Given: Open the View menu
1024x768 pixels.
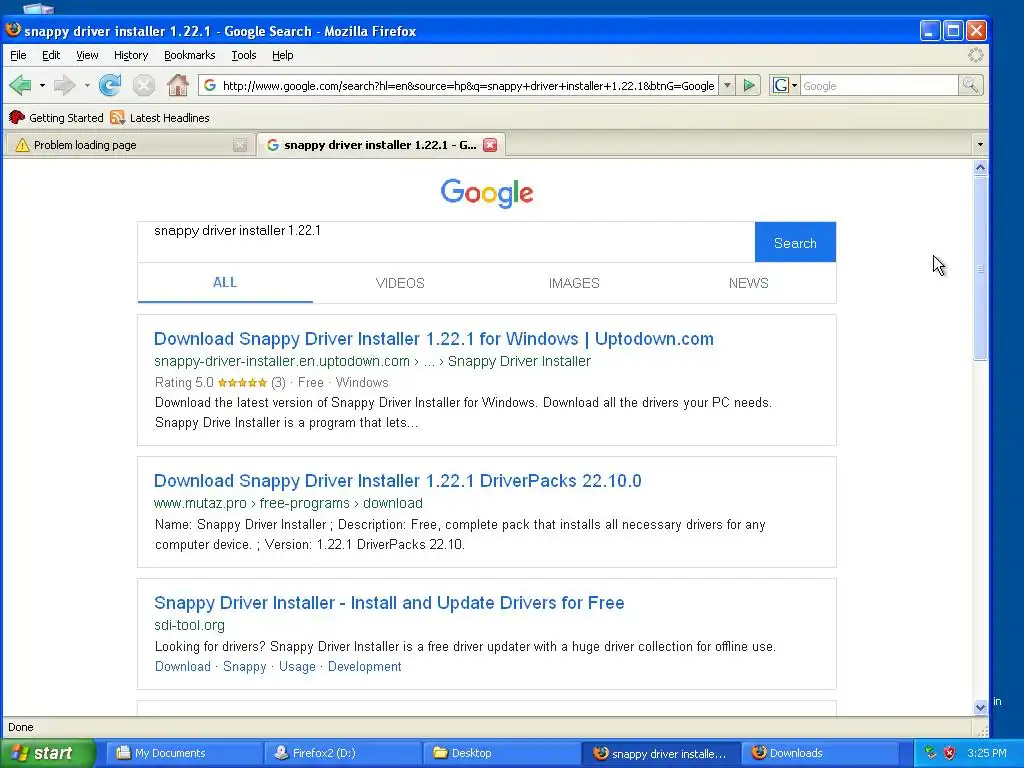Looking at the screenshot, I should (x=87, y=56).
